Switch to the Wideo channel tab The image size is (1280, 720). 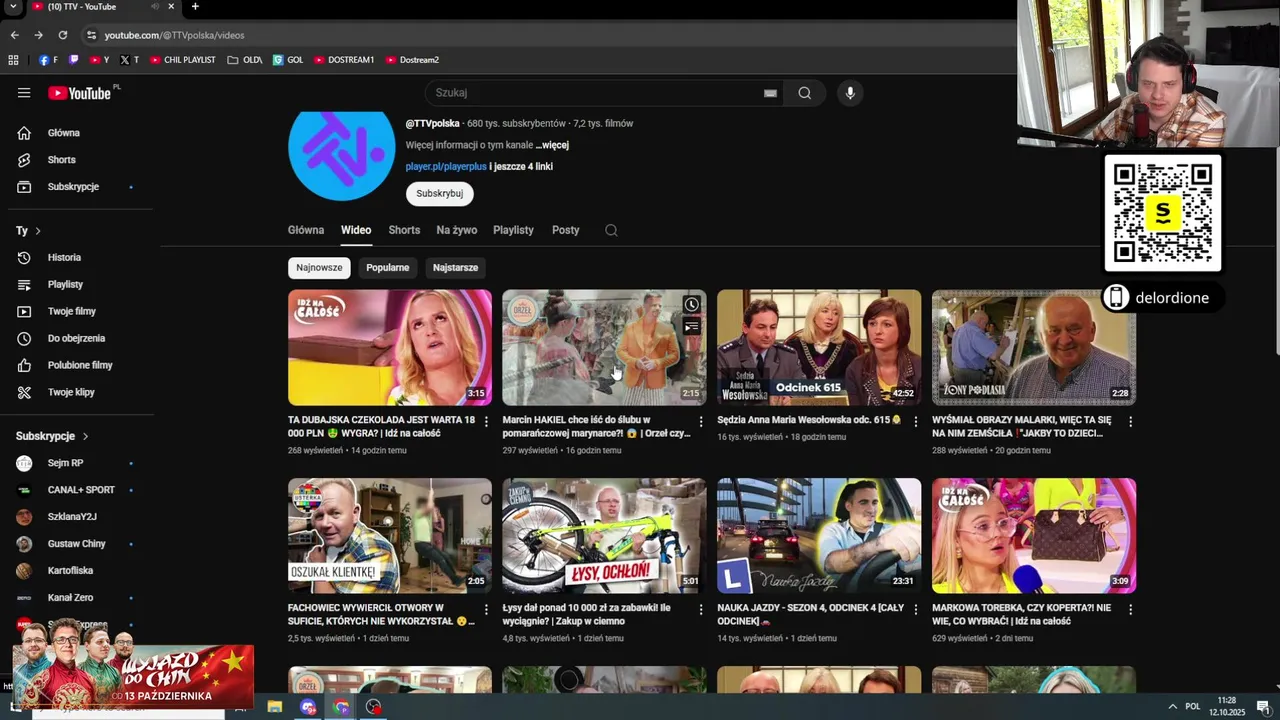tap(356, 230)
